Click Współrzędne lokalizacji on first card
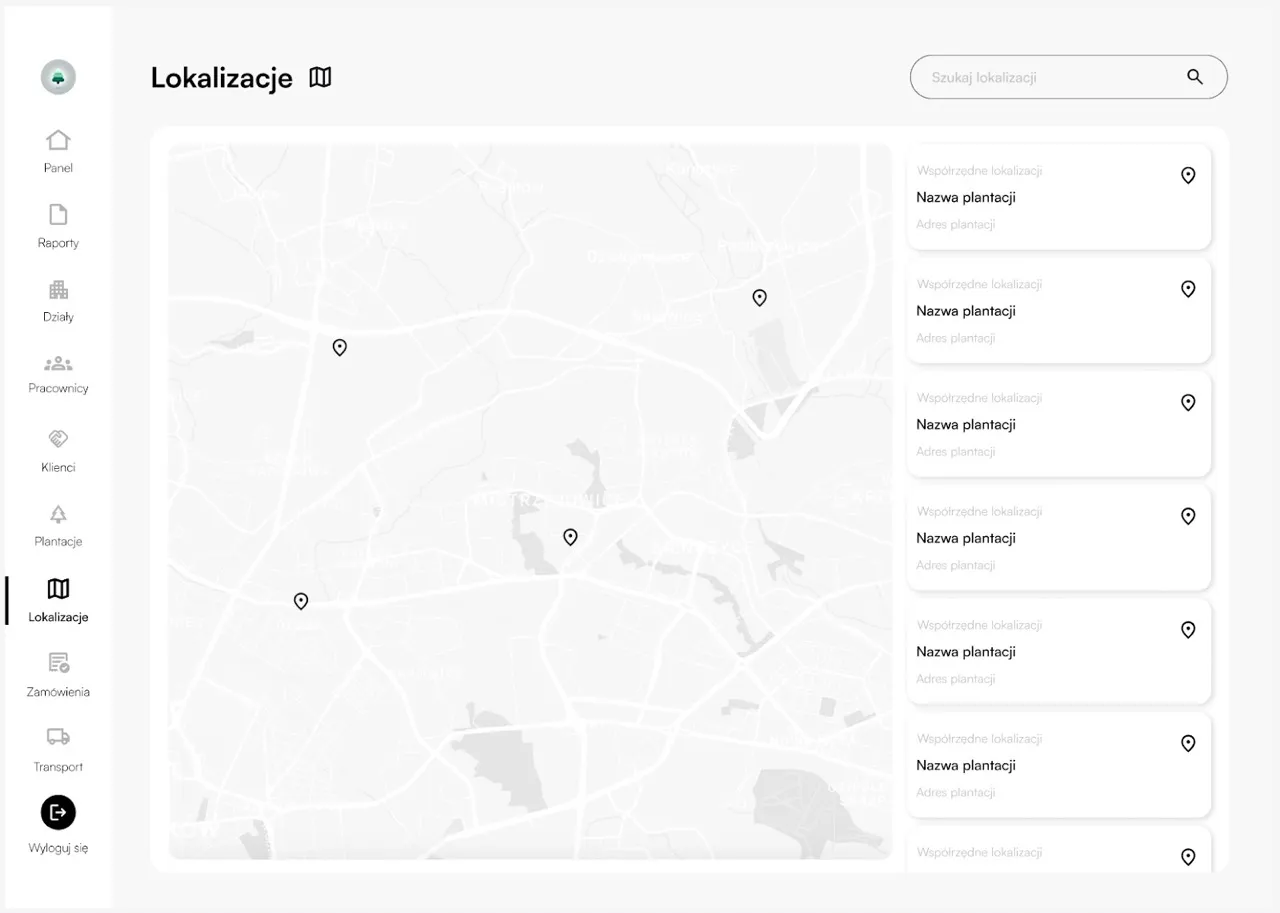The height and width of the screenshot is (913, 1280). [x=979, y=171]
